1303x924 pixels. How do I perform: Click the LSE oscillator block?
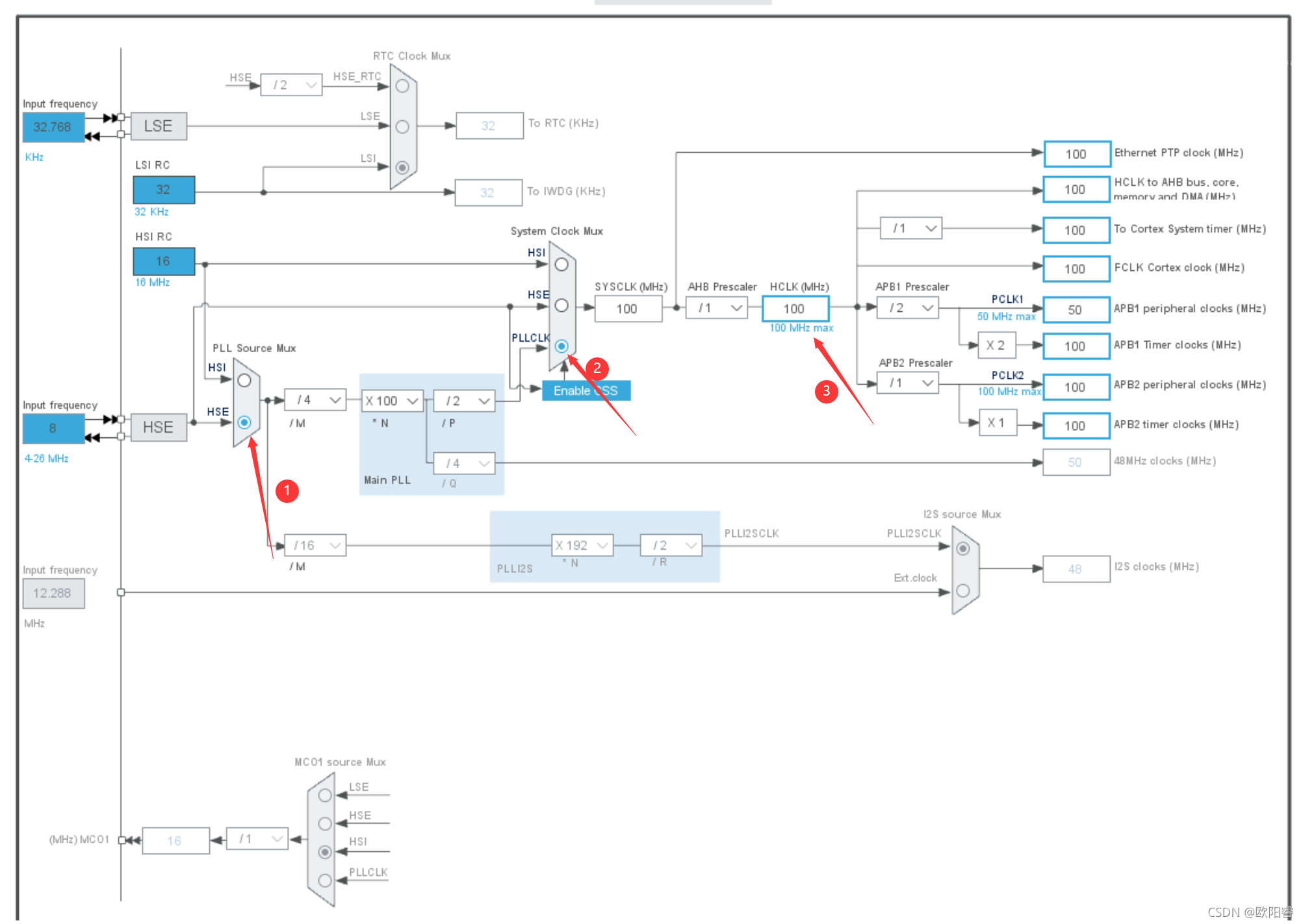[x=159, y=126]
